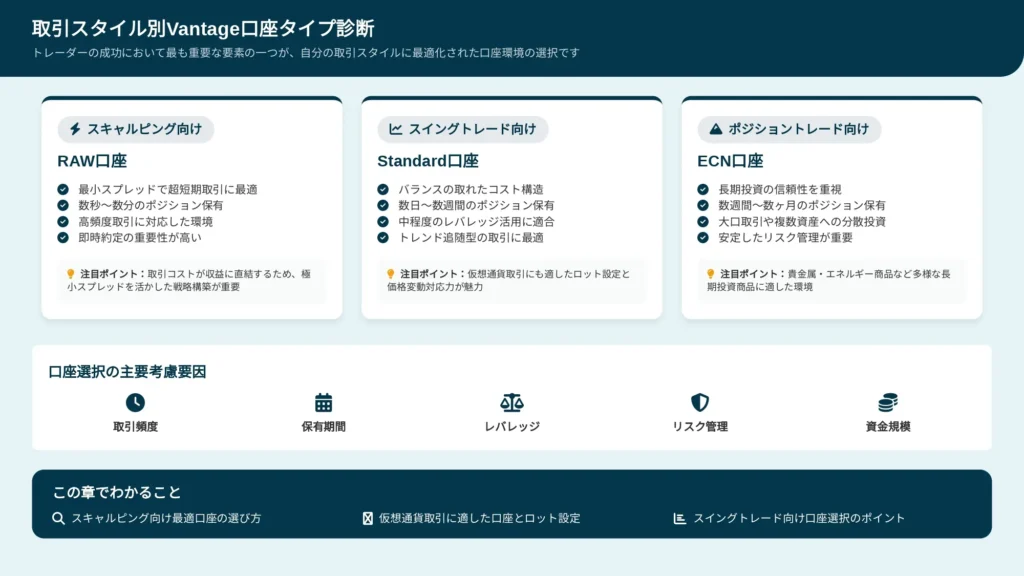Click the text 大口取引や複数資産への分散投資
Screen dimensions: 1024x576
(x=802, y=221)
